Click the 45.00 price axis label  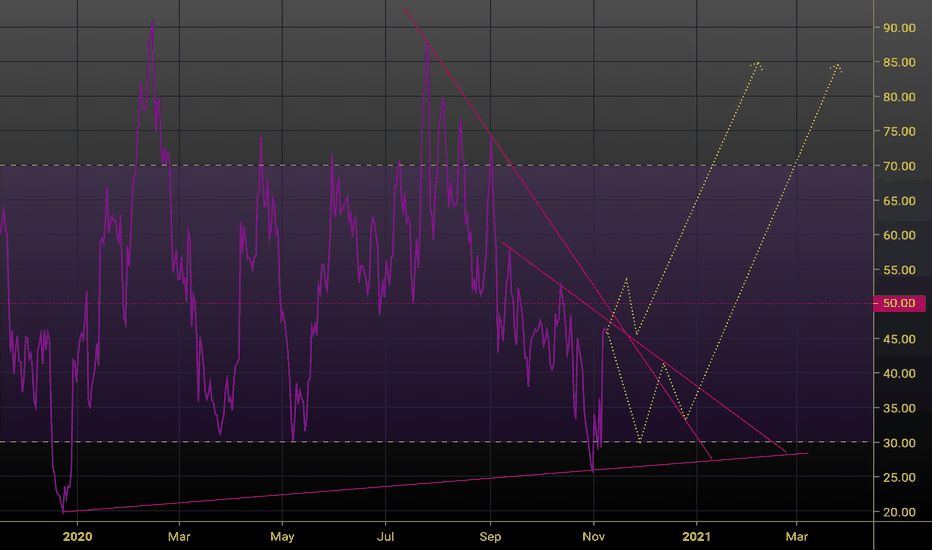click(899, 339)
